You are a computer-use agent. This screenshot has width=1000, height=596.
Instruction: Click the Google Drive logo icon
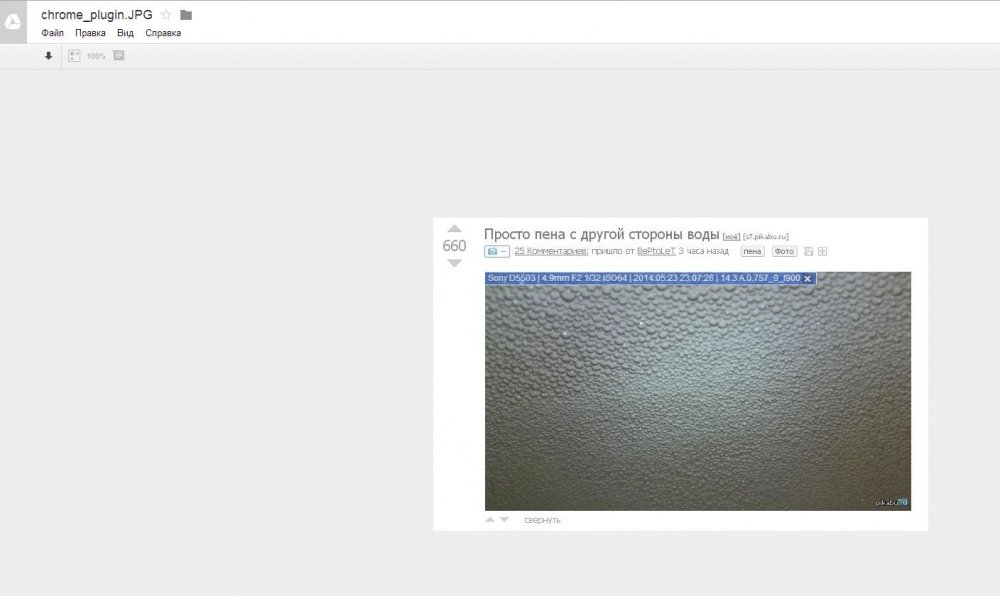[x=13, y=22]
